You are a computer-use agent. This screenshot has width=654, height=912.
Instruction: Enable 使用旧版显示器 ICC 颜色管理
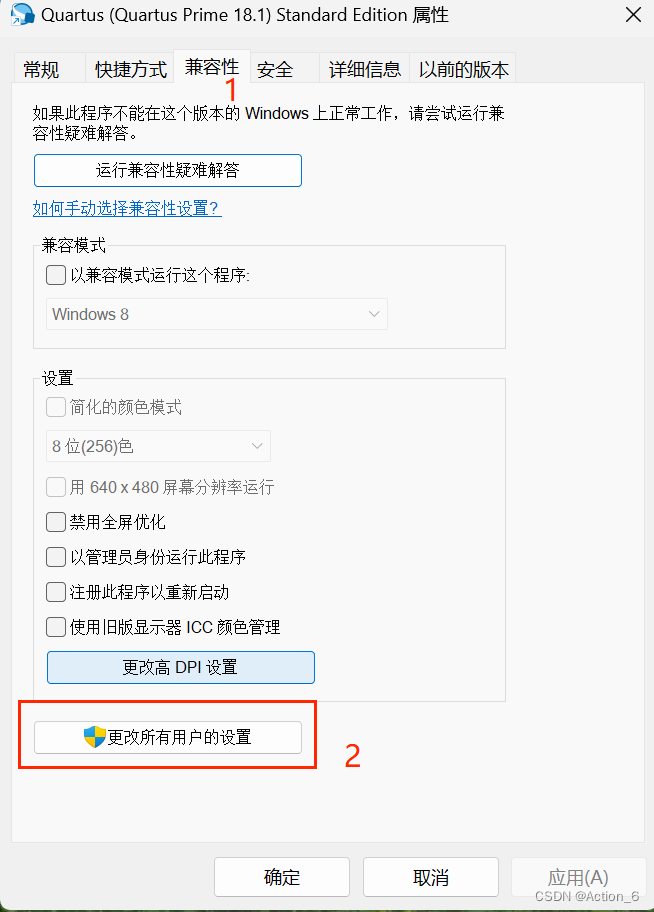pos(56,626)
